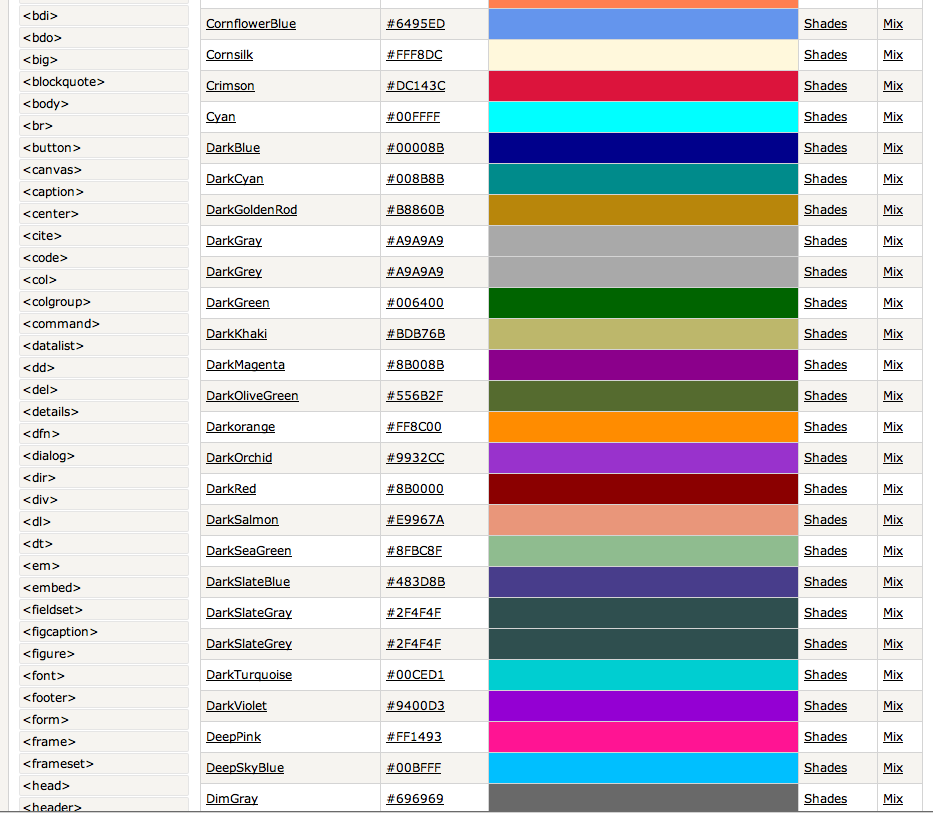
Task: Select the <datalist> sidebar entry
Action: tap(104, 346)
